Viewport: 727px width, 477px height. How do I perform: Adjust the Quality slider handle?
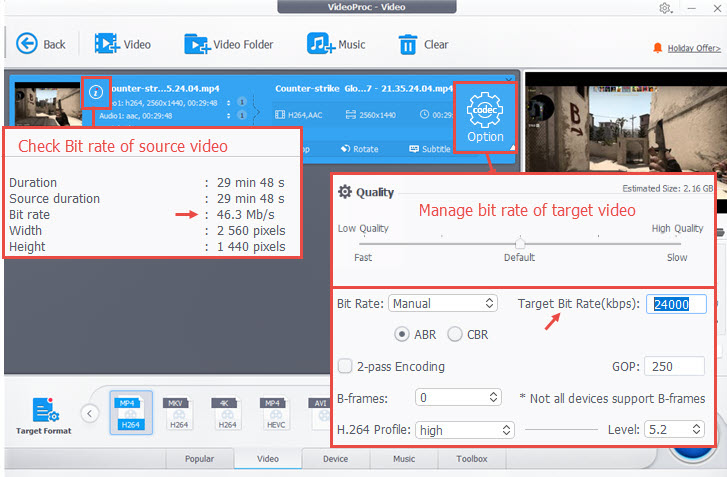[520, 243]
